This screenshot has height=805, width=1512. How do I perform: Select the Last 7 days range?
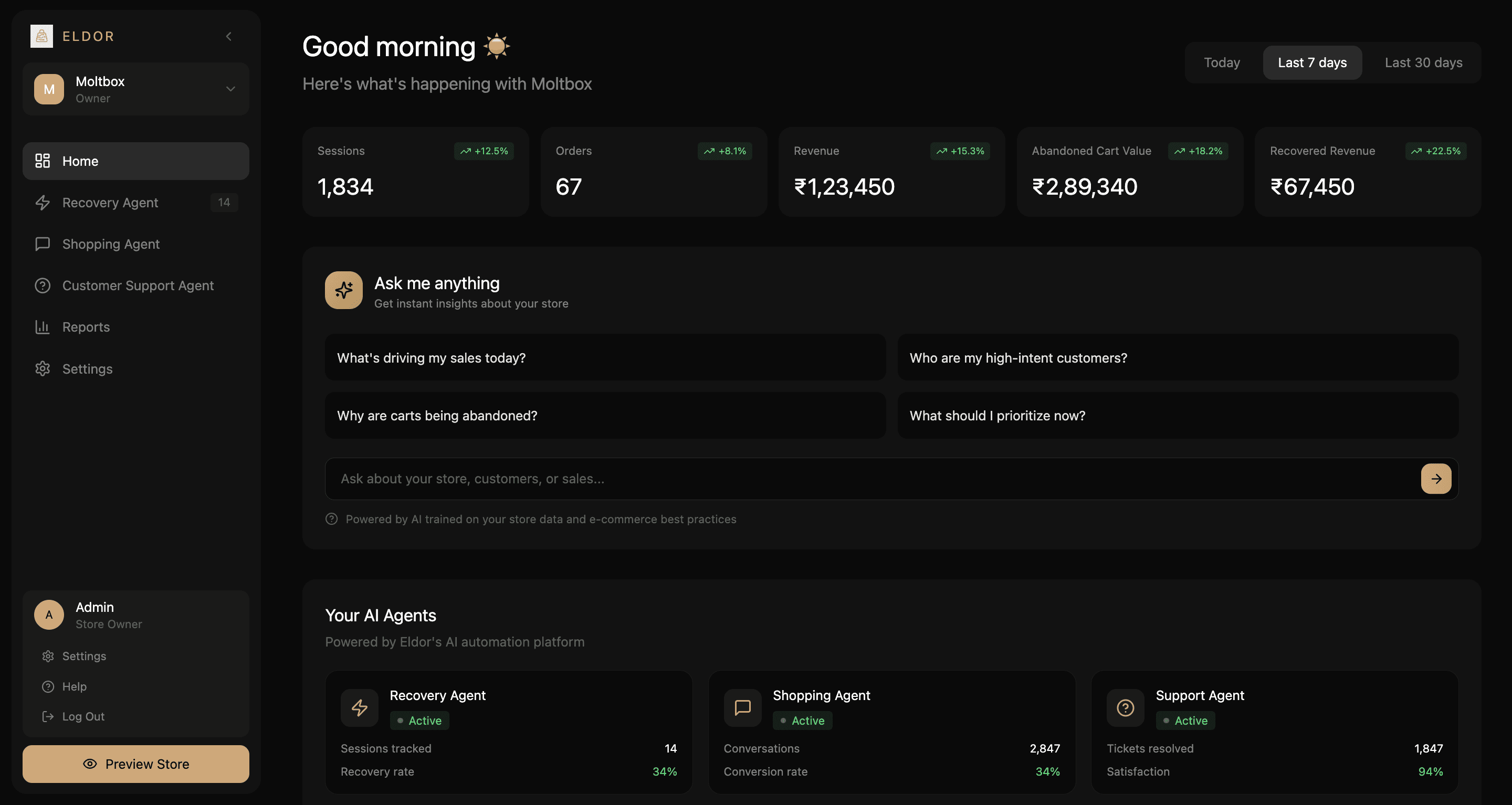click(x=1312, y=63)
